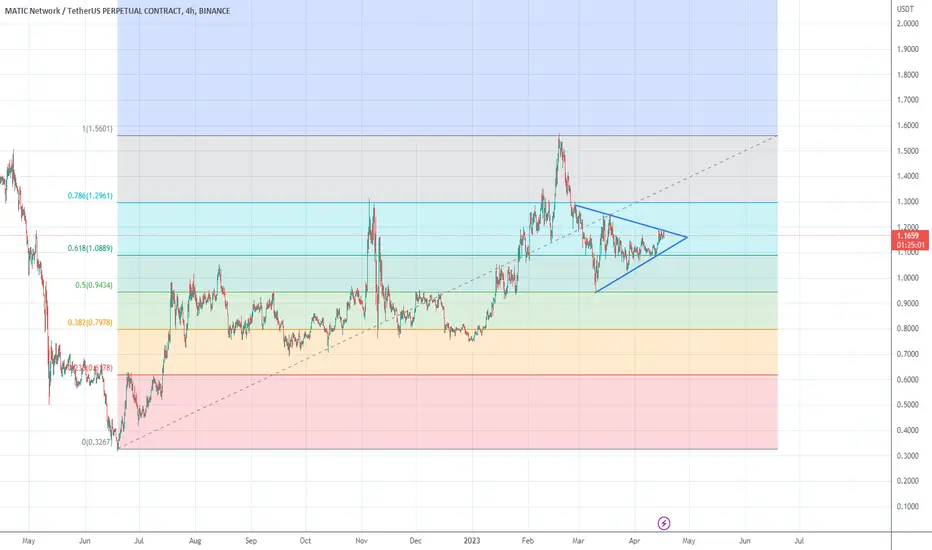Select the Fibonacci label 0.618(1.0889)
932x550 pixels.
pos(90,249)
